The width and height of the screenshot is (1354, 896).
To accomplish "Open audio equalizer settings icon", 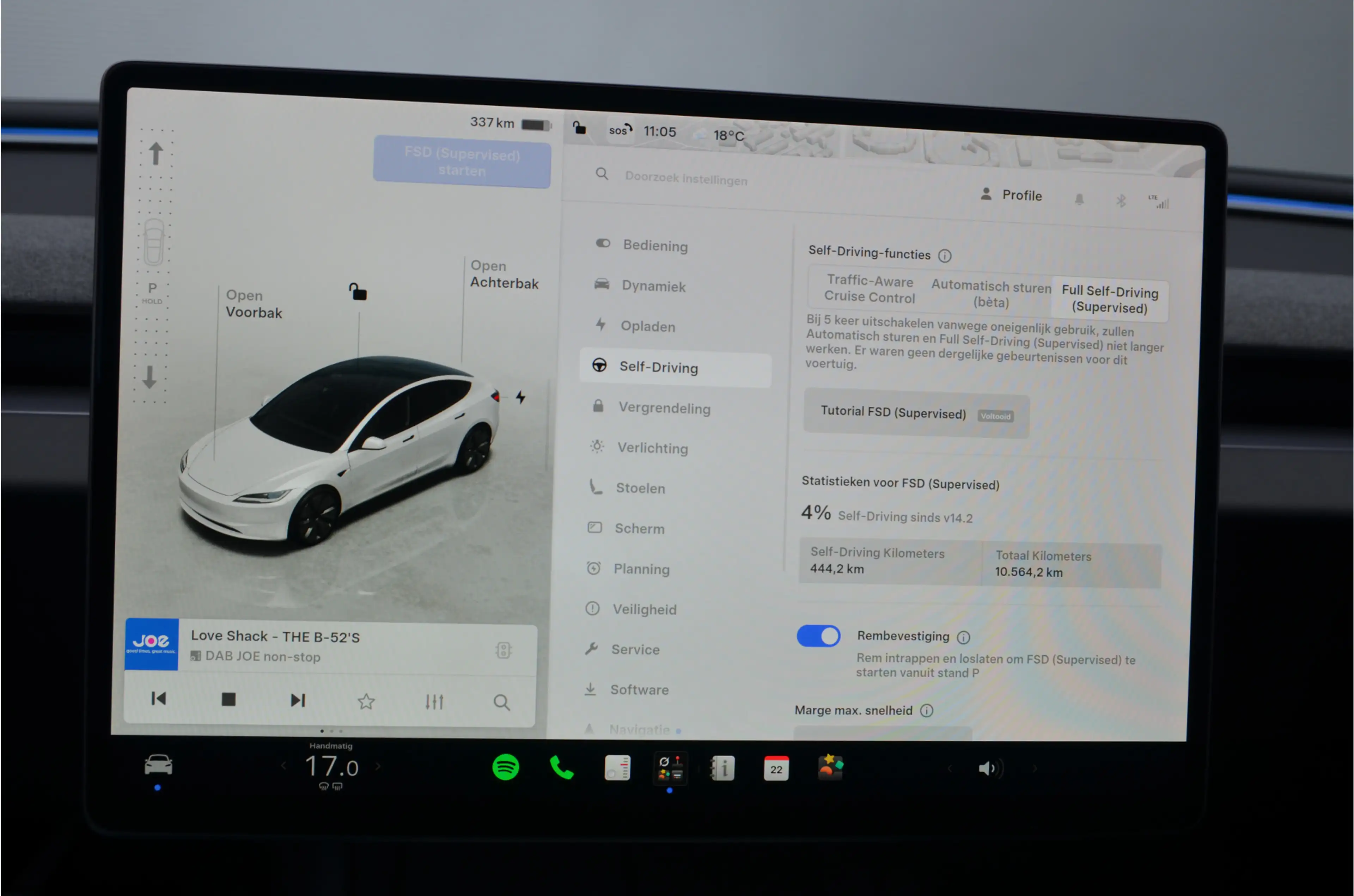I will (434, 702).
